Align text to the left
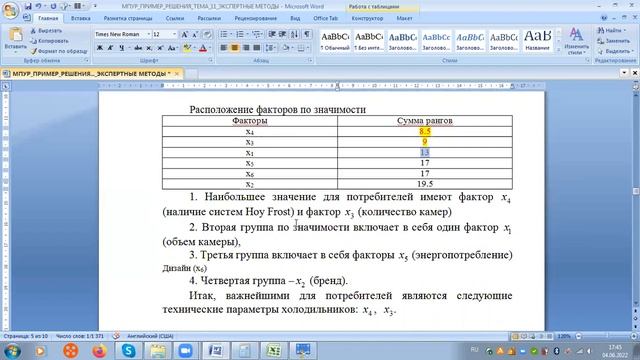The height and width of the screenshot is (360, 640). point(224,48)
